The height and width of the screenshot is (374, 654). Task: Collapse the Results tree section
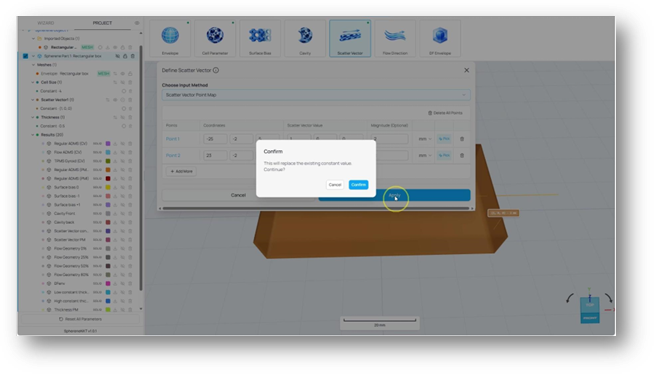point(33,135)
